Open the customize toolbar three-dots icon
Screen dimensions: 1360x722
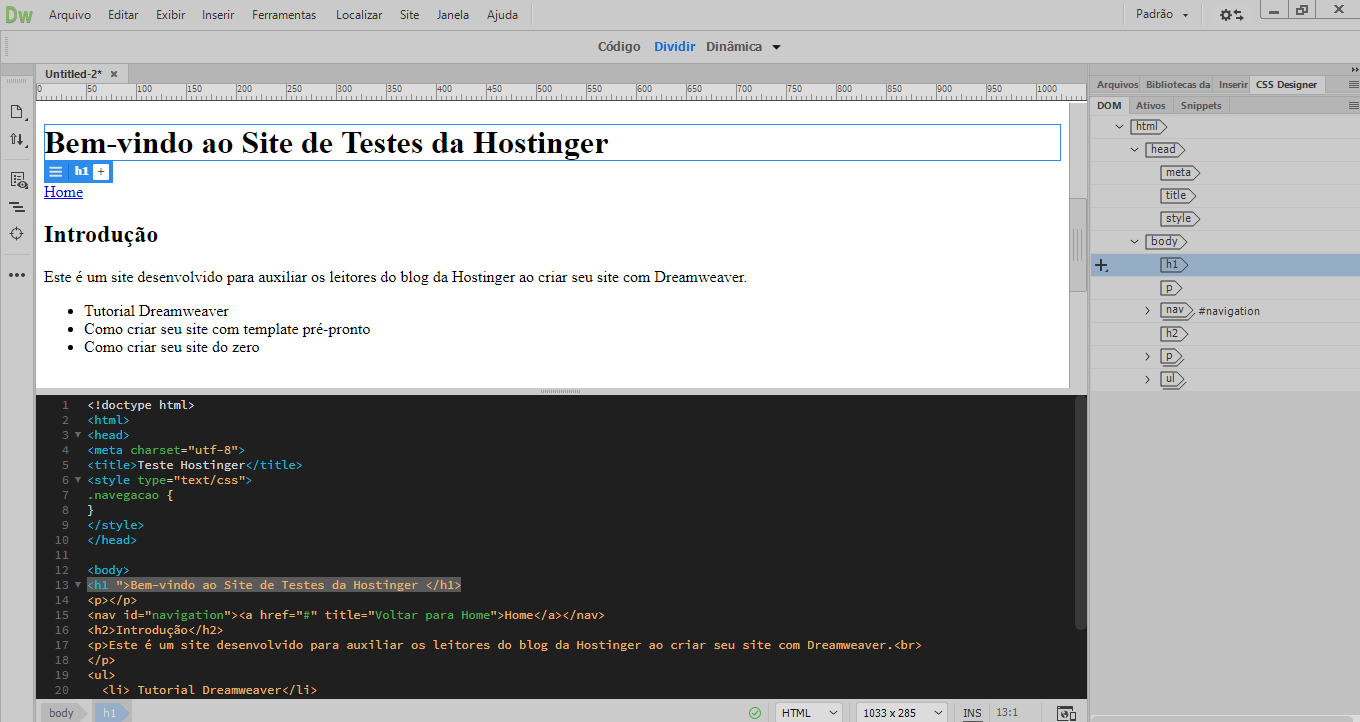tap(17, 274)
